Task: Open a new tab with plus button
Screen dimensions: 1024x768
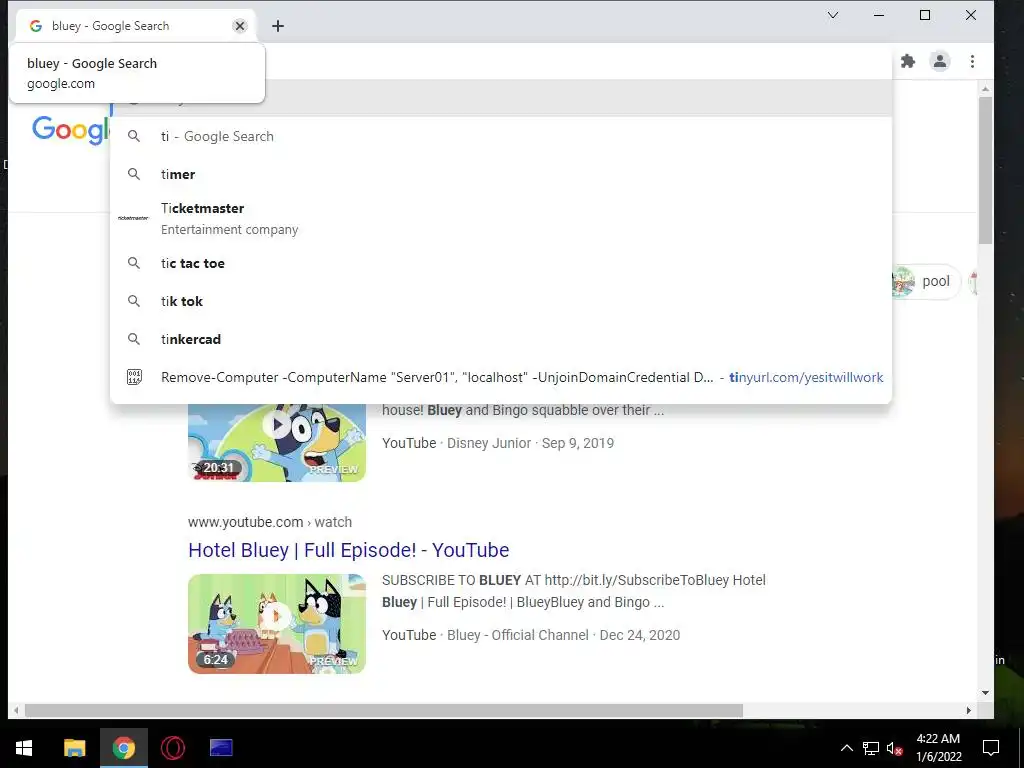Action: point(278,26)
